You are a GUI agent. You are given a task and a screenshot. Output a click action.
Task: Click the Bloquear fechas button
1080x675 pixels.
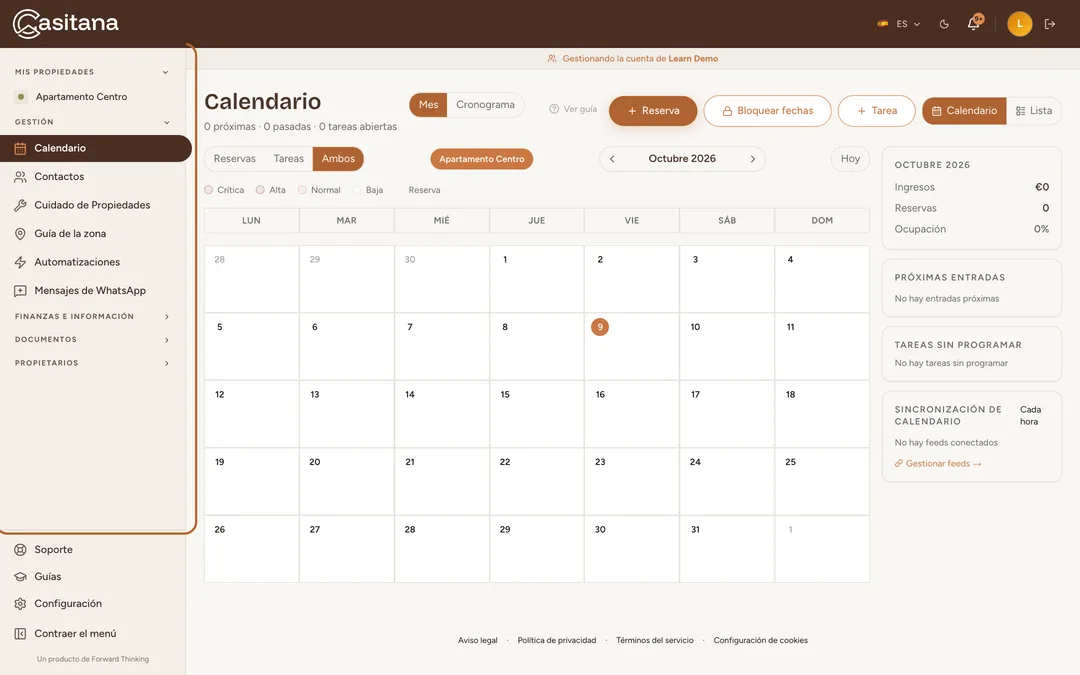[x=767, y=111]
